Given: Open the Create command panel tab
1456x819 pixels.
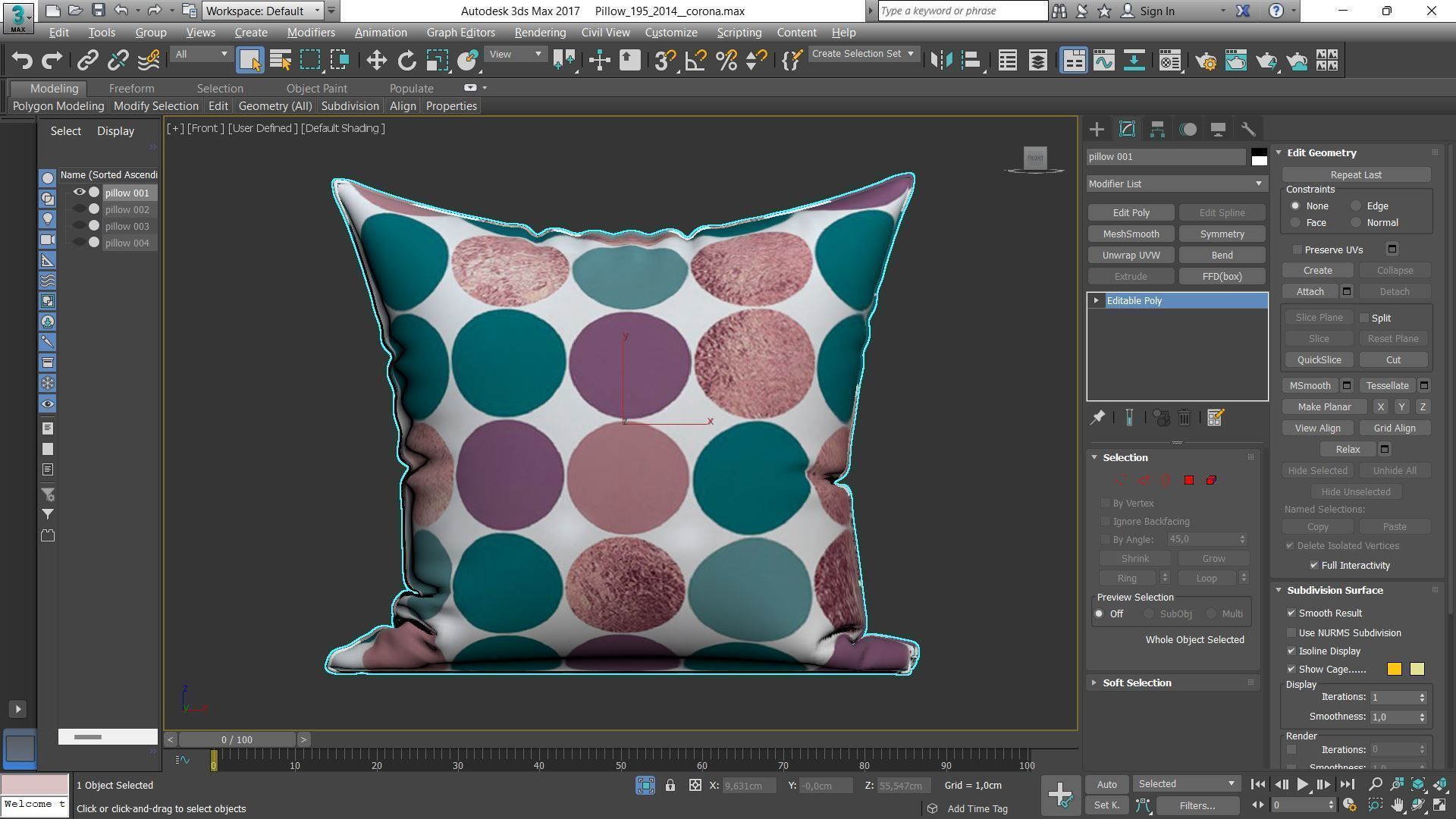Looking at the screenshot, I should point(1097,129).
